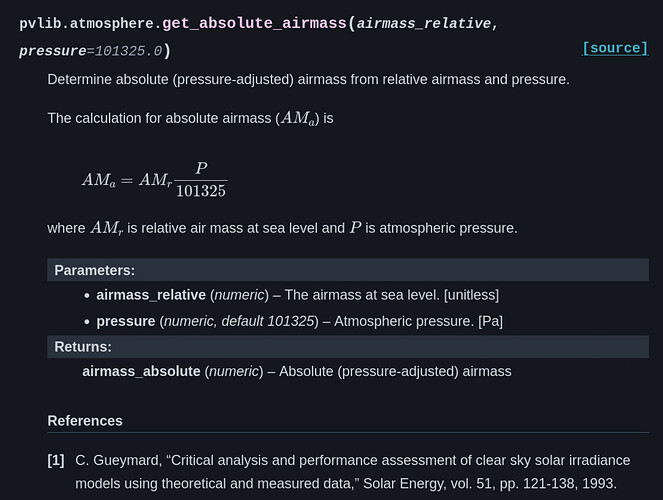
Task: Click bold pressure in the parameter list
Action: pyautogui.click(x=126, y=321)
